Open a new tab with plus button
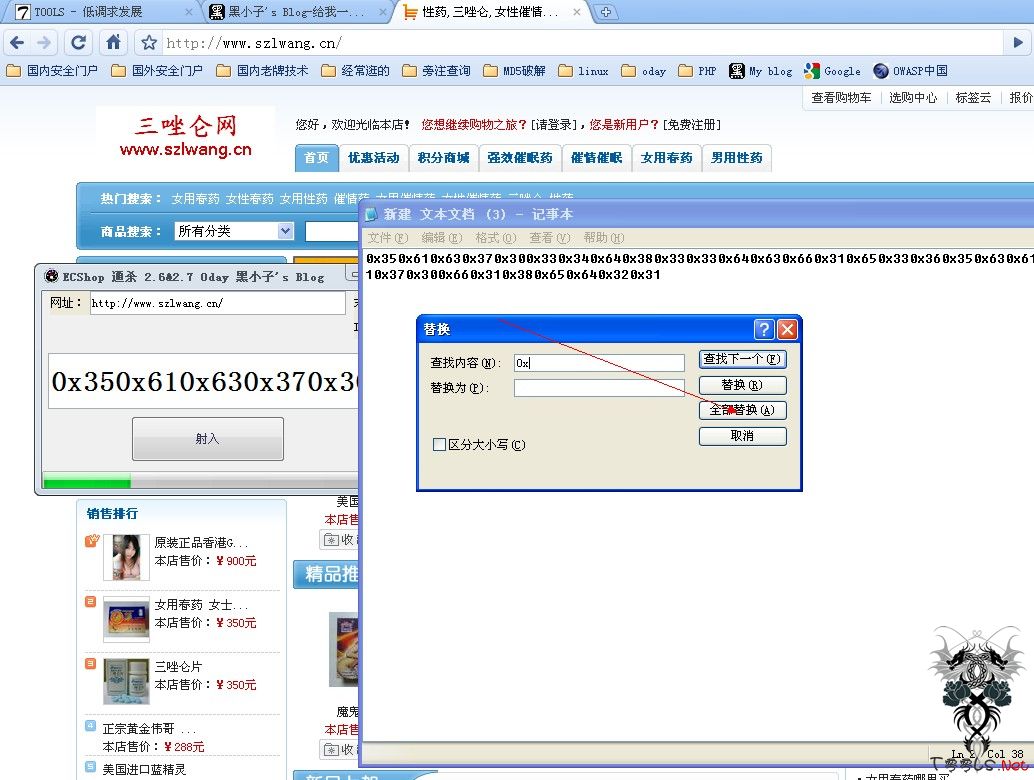This screenshot has height=780, width=1034. pos(606,11)
